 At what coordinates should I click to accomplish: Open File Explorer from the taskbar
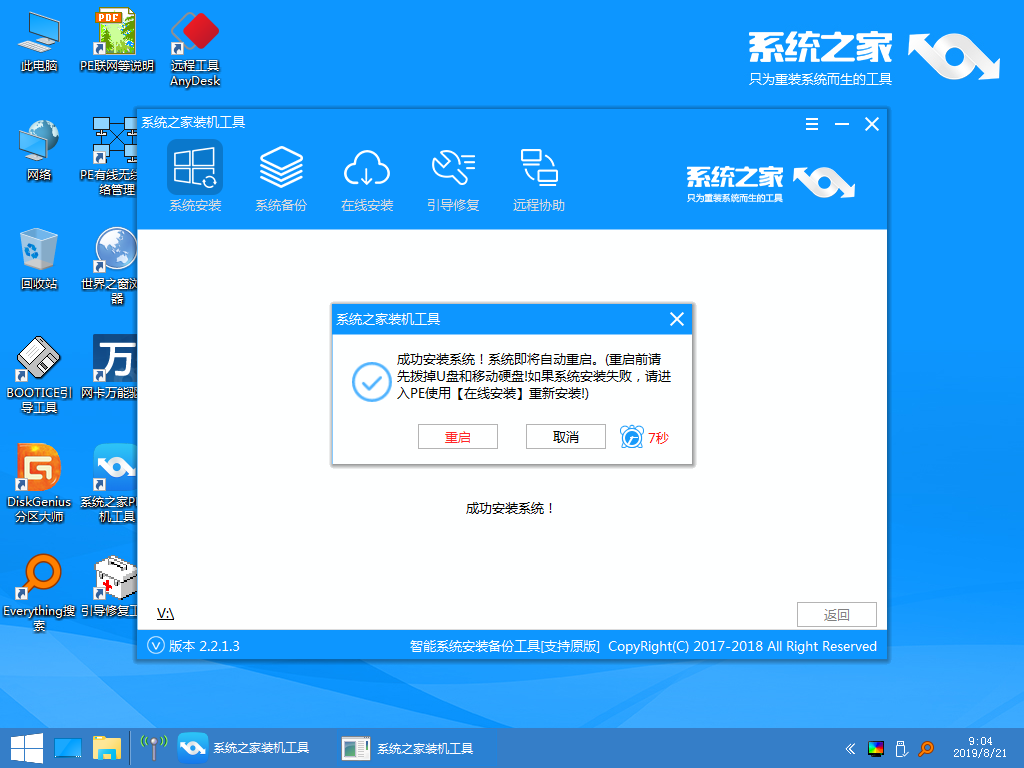click(107, 748)
